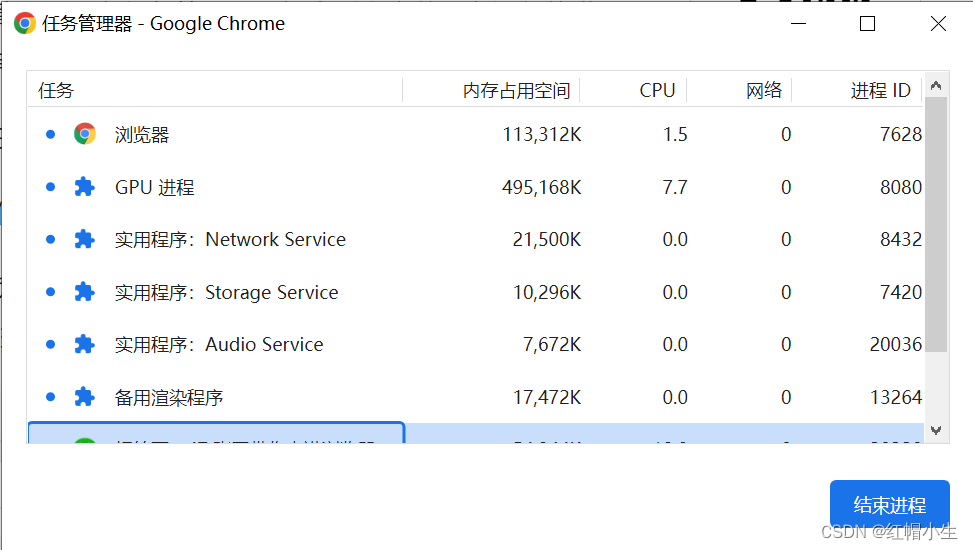Click the Chrome icon in the 浏览器 row

click(85, 134)
